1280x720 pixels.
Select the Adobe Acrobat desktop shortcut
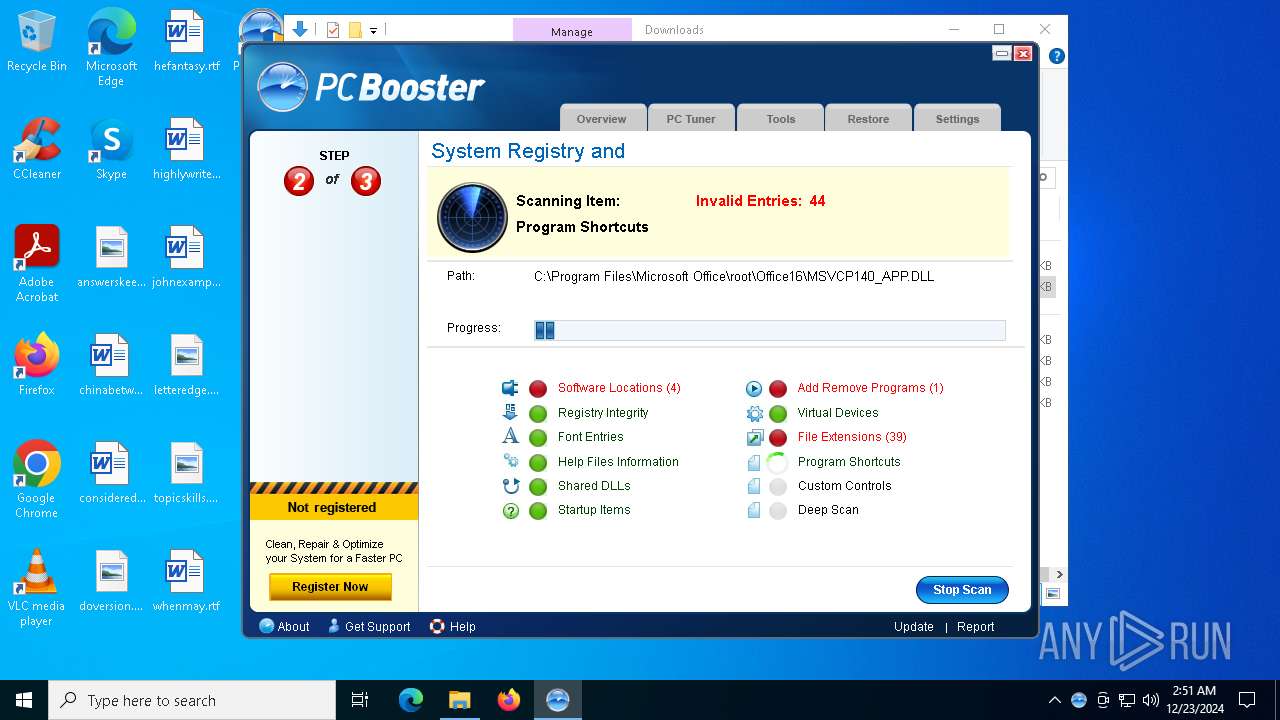[x=37, y=264]
